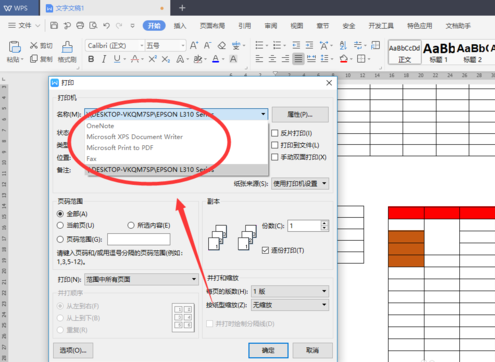The image size is (495, 362).
Task: Click the red font color swatch
Action: coord(216,59)
